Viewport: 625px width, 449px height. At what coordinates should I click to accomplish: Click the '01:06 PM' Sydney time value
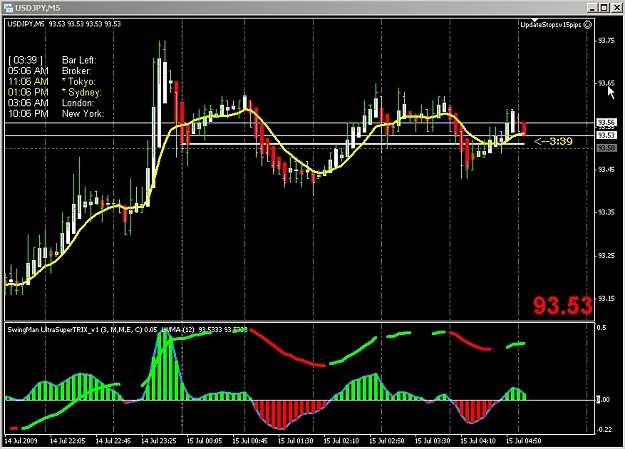pos(28,93)
